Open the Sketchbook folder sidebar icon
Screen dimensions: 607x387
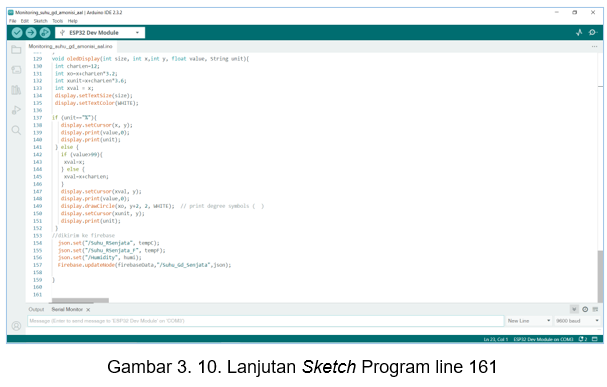click(16, 50)
